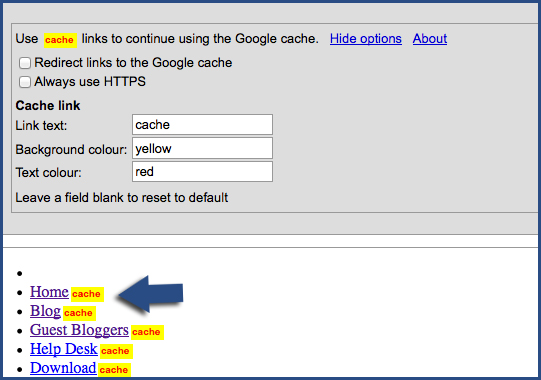Click the cache link beside Help Desk
Viewport: 541px width, 380px height.
point(115,351)
